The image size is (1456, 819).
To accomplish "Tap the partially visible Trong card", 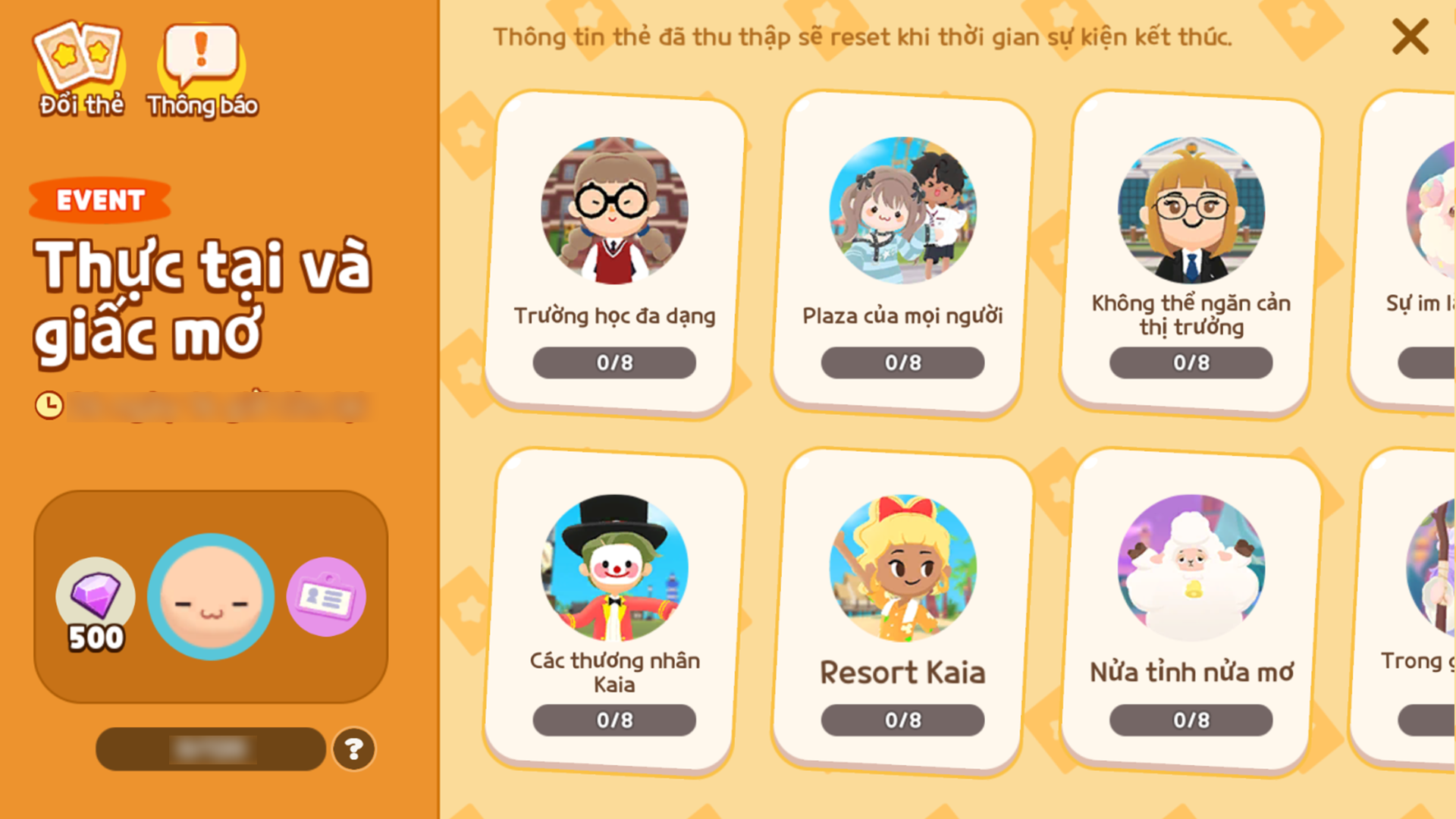I will (1404, 610).
